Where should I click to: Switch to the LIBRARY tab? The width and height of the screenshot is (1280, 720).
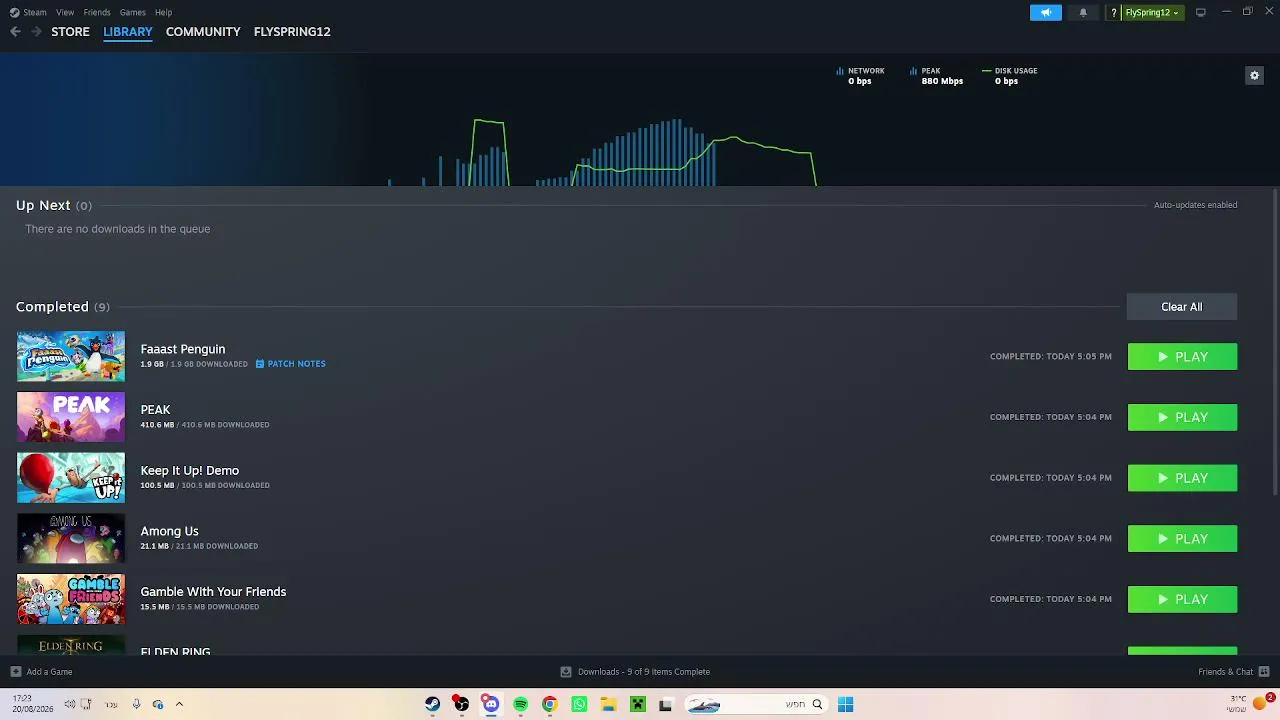point(128,32)
